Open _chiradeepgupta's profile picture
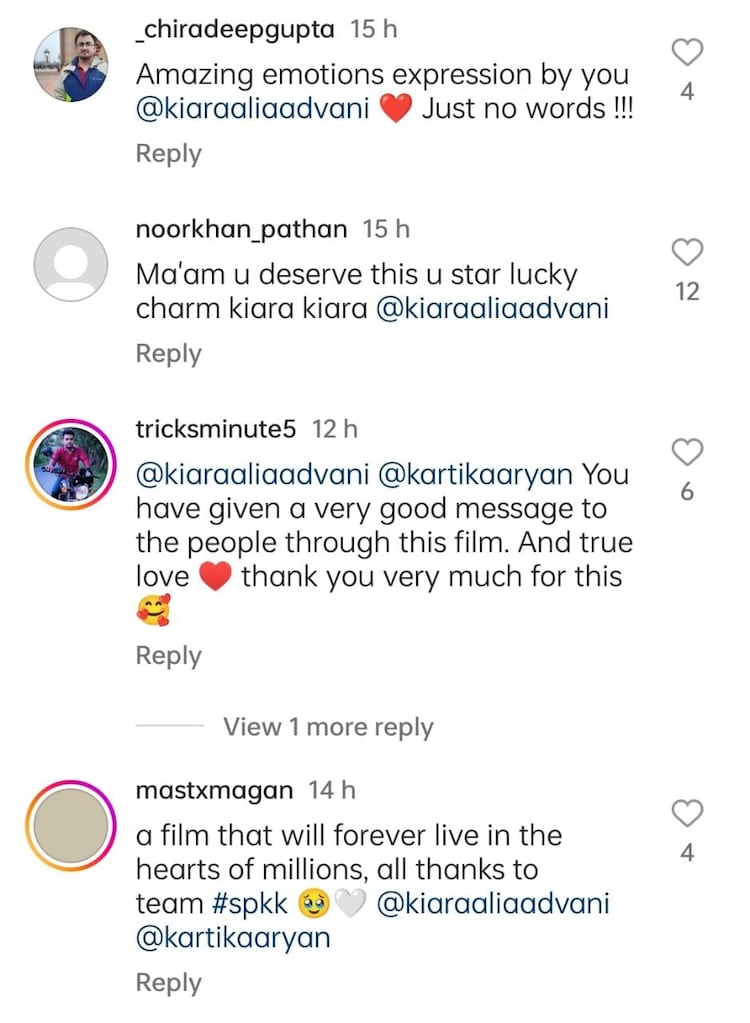The width and height of the screenshot is (750, 1023). click(71, 65)
